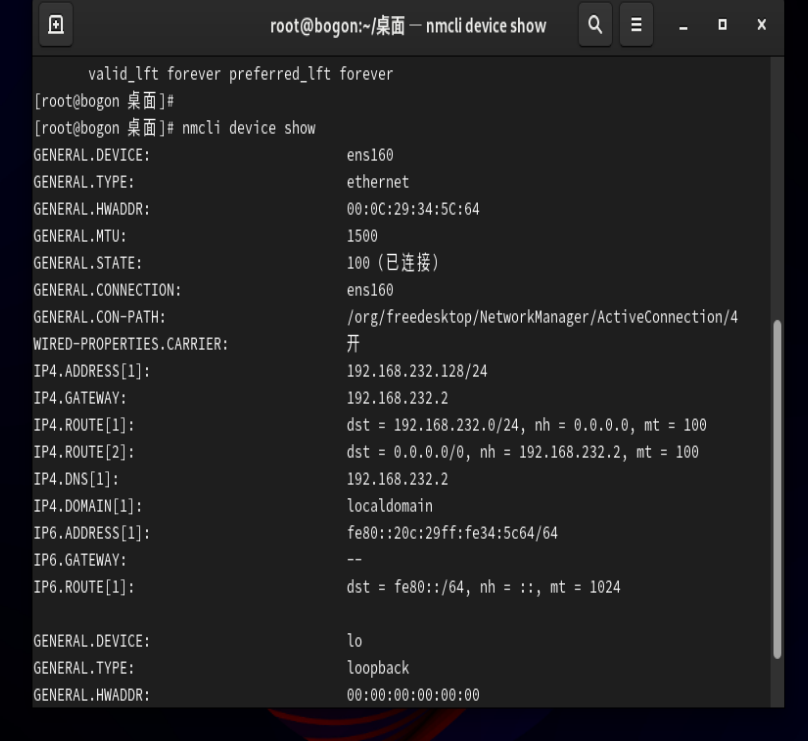
Task: Click IP address 192.168.232.128/24
Action: 417,371
